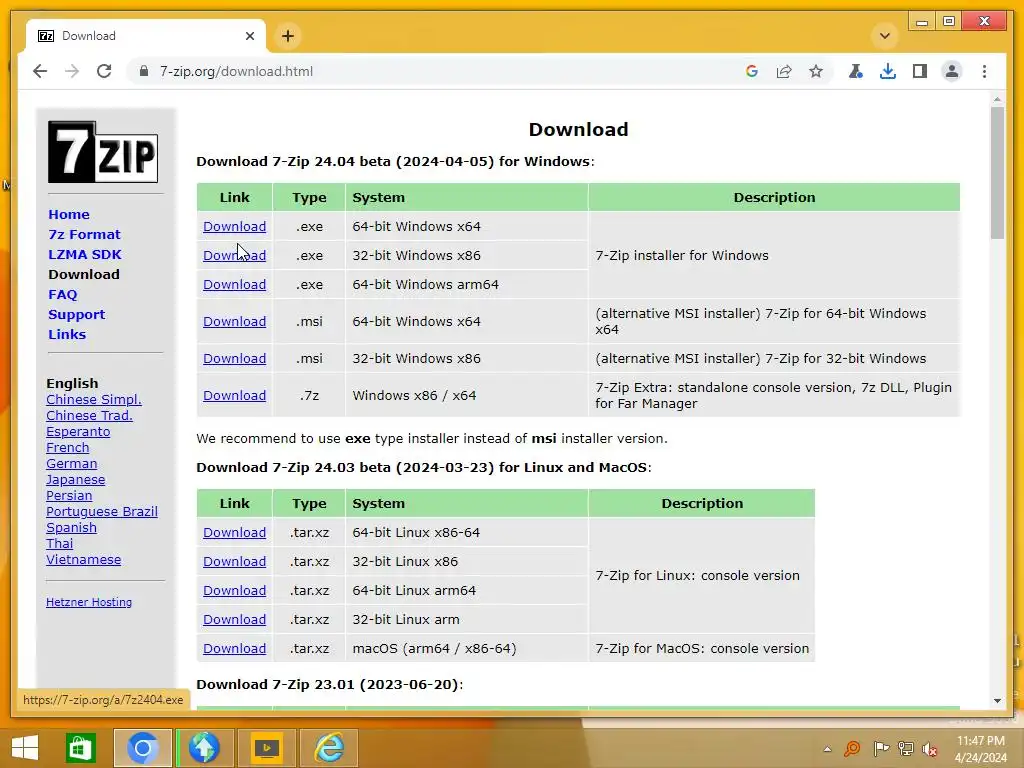Click the orange magnifier tray icon
This screenshot has width=1024, height=768.
tap(852, 748)
